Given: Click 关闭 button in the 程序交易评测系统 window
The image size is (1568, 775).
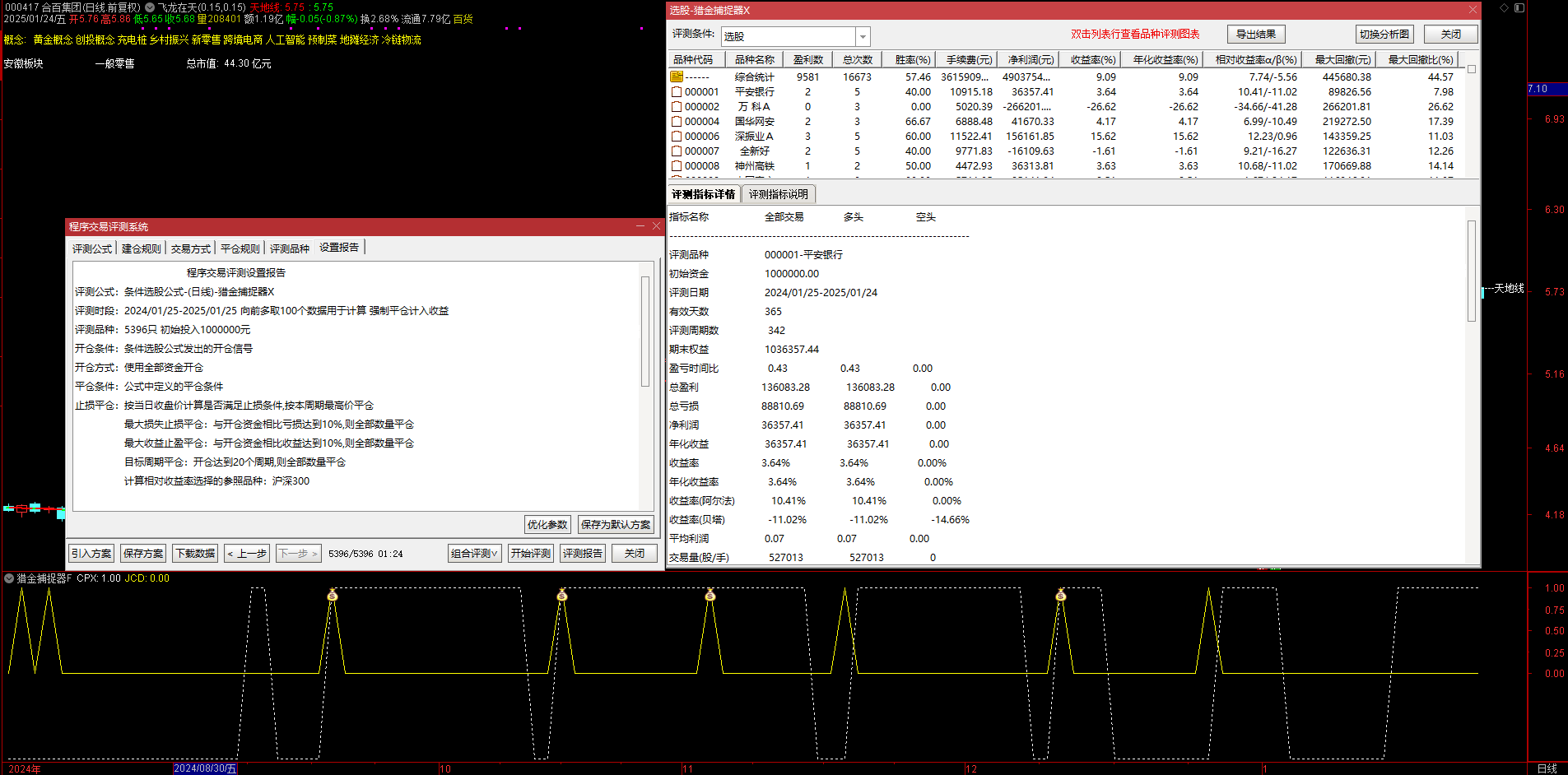Looking at the screenshot, I should pyautogui.click(x=635, y=554).
